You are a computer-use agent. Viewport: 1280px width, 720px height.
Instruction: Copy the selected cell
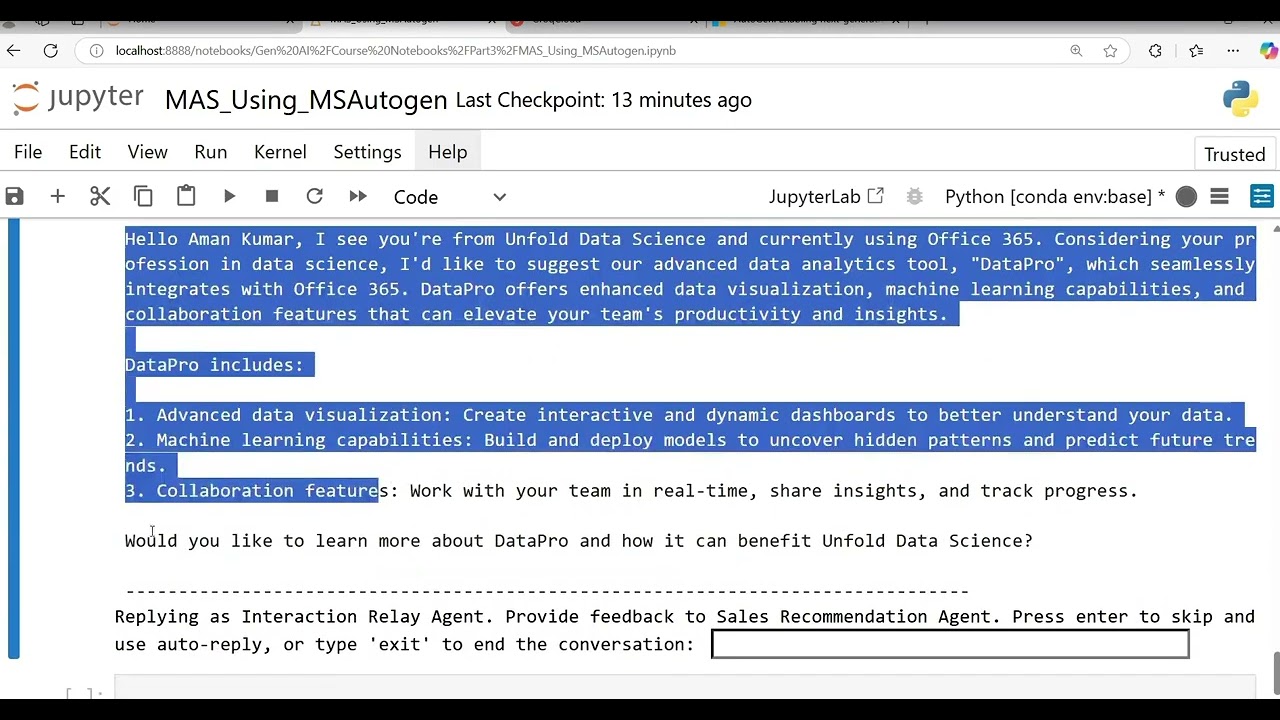pos(143,196)
